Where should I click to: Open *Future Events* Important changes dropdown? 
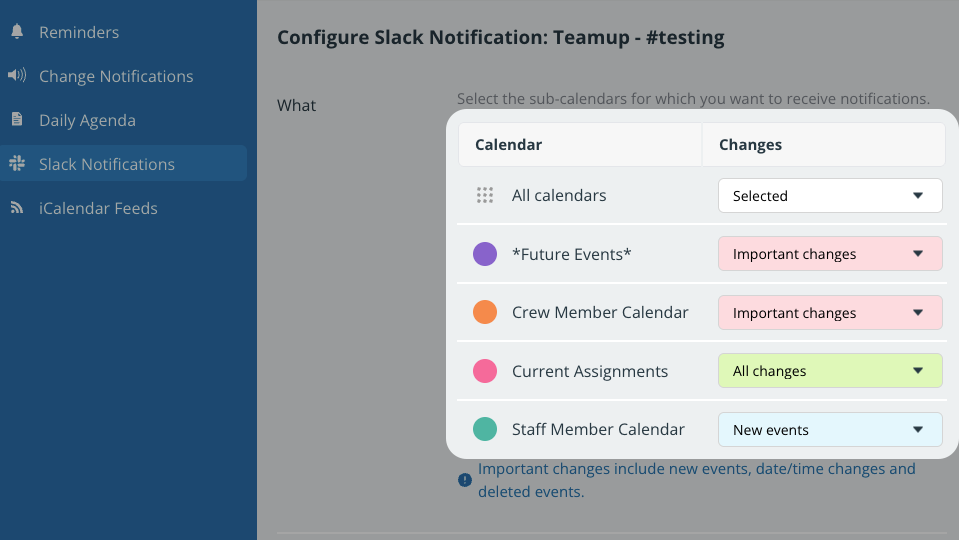830,254
